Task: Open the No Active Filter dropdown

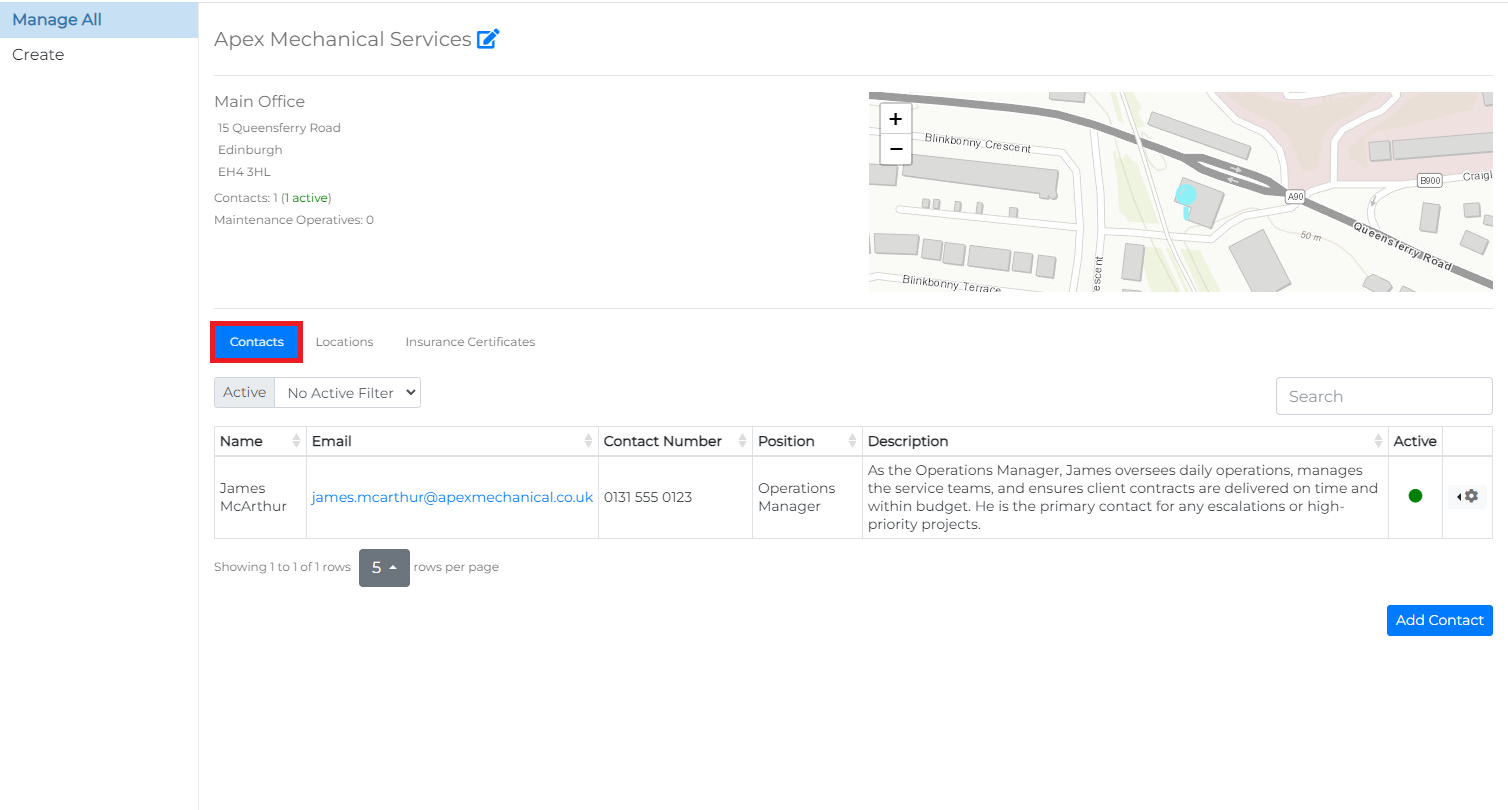Action: (347, 393)
